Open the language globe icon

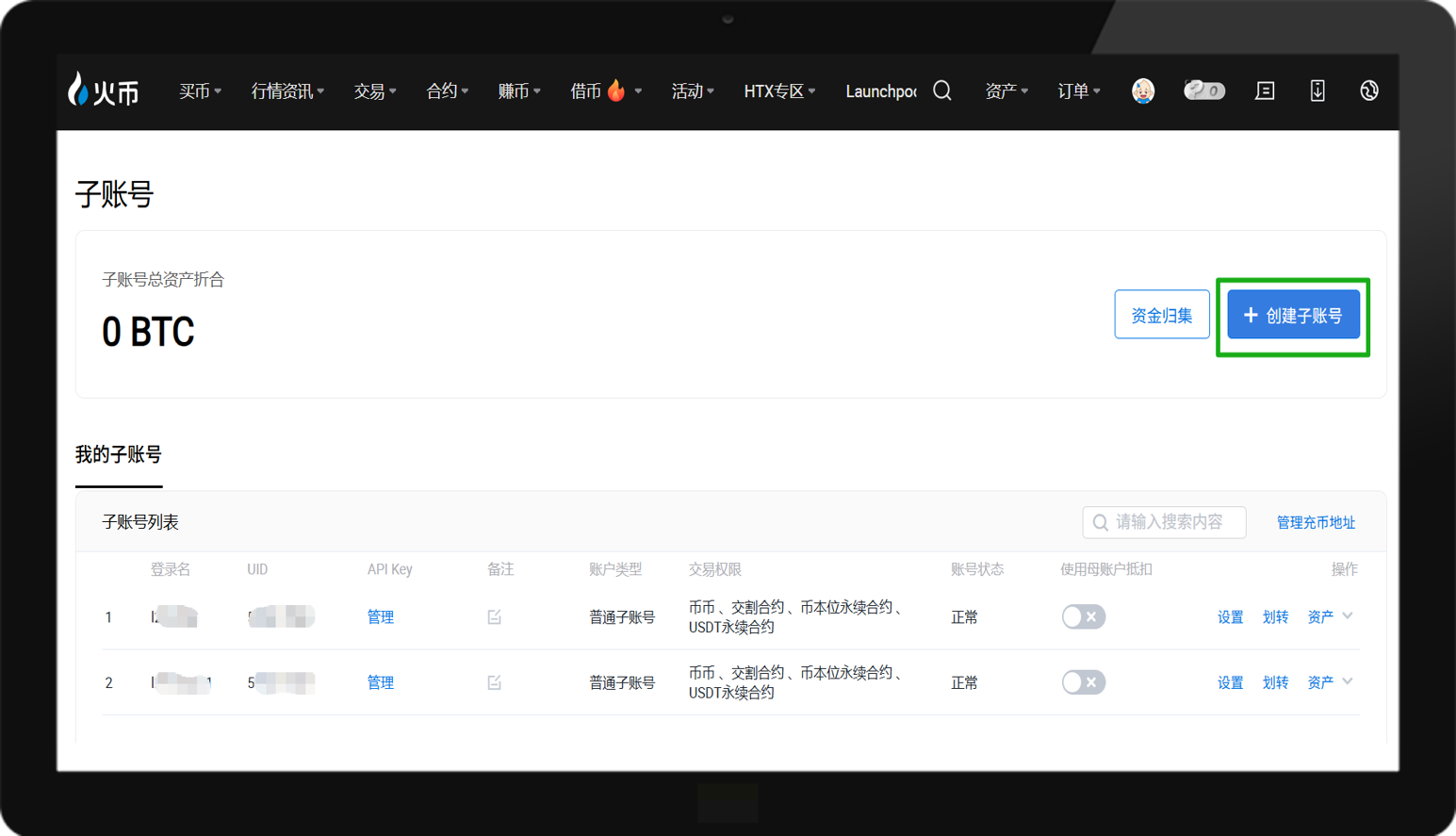(x=1369, y=90)
